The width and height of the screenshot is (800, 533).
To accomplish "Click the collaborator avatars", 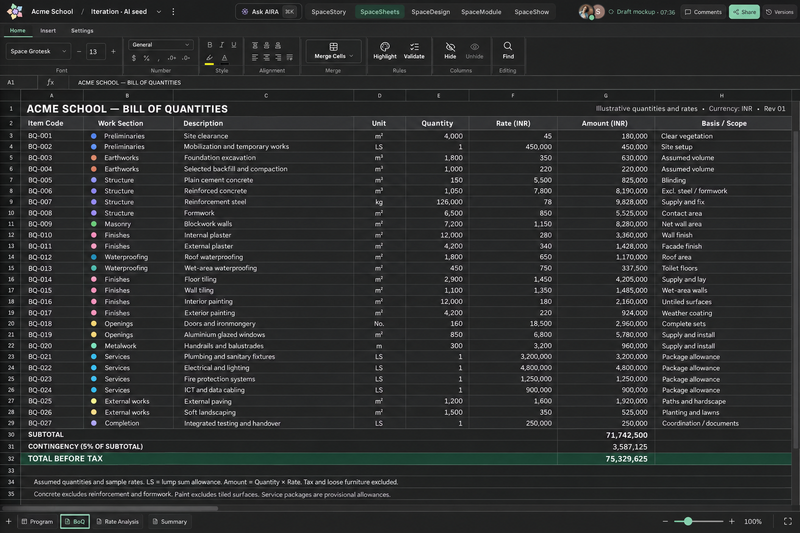I will 592,11.
